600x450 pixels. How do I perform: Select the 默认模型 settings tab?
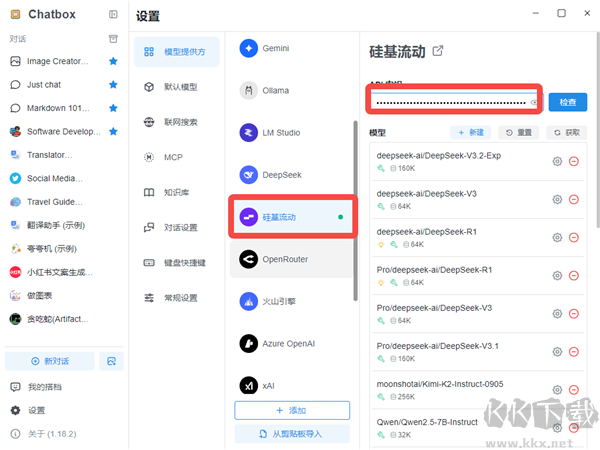pos(177,87)
